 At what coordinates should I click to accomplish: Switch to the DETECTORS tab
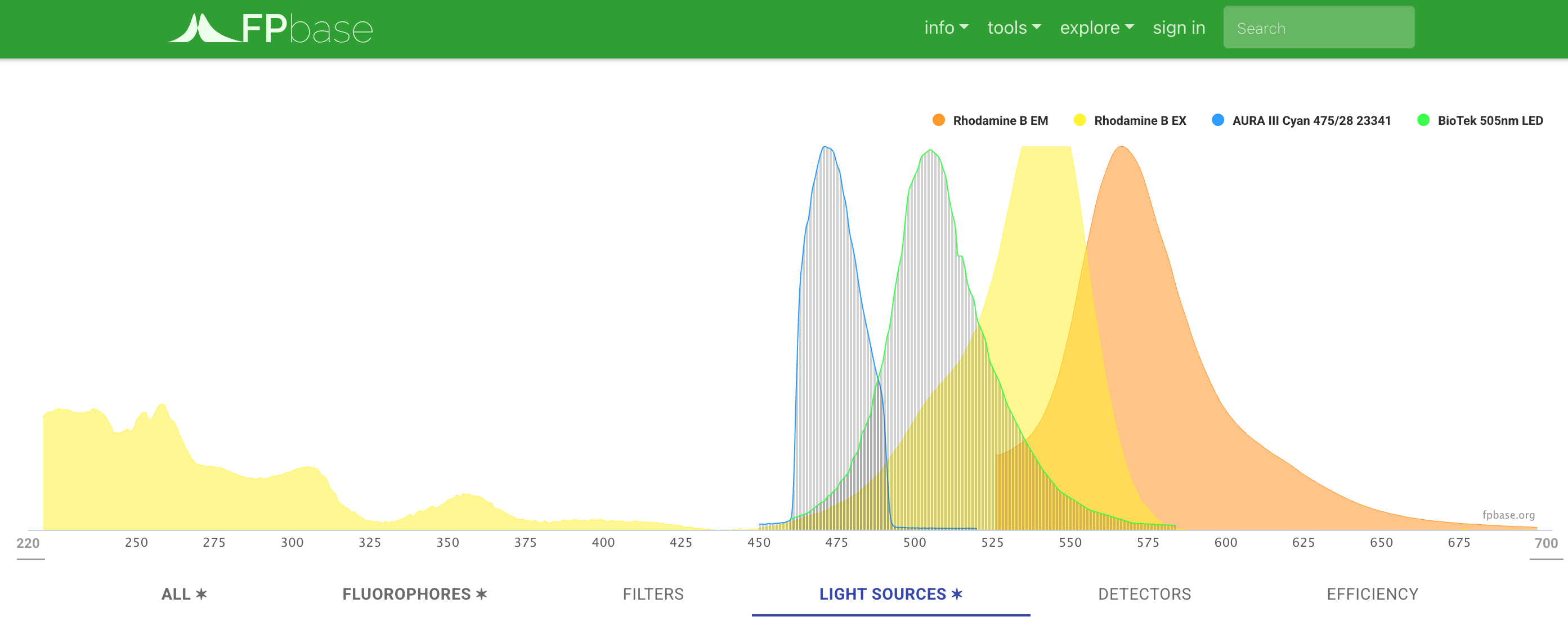[x=1144, y=593]
